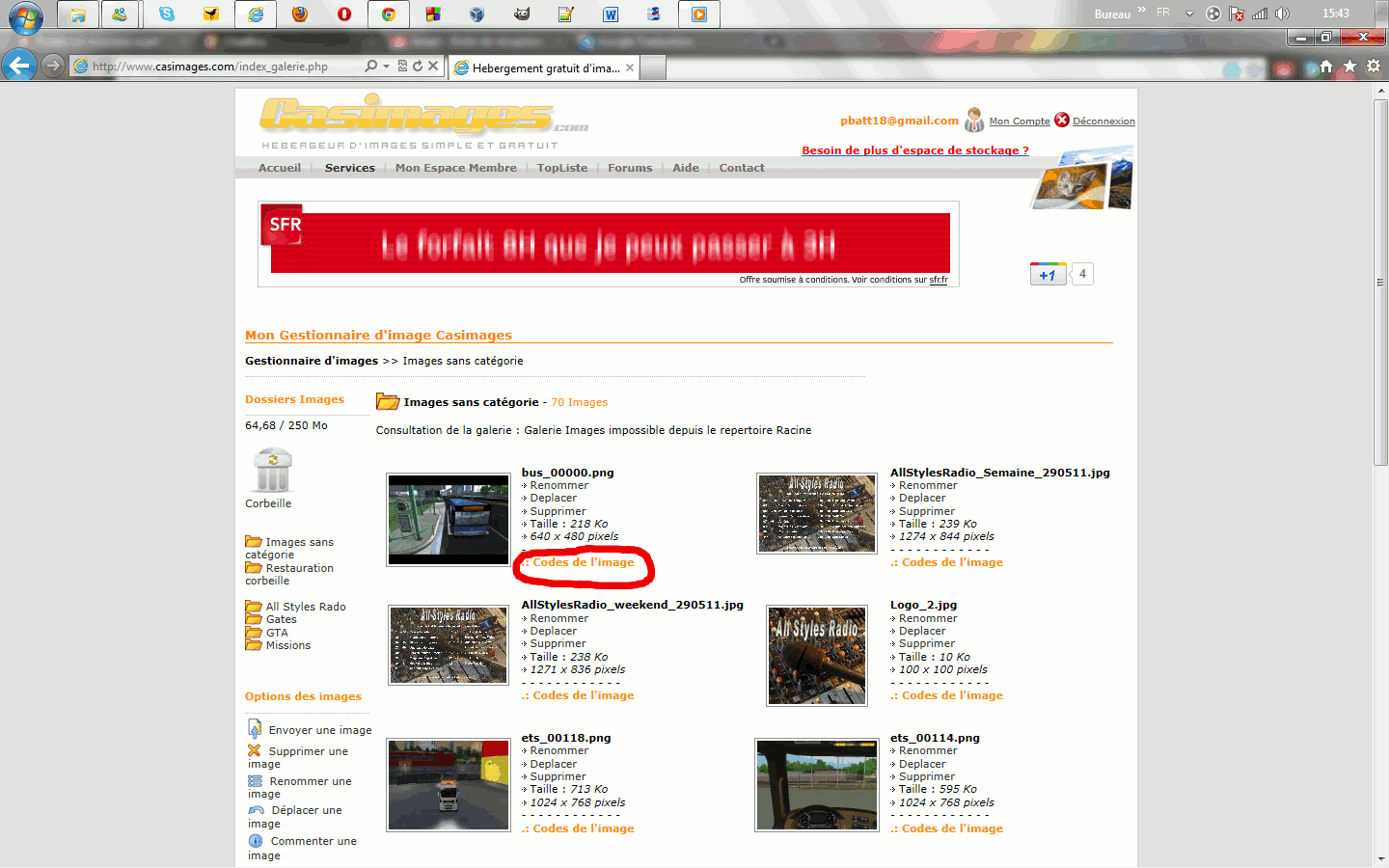
Task: Click the Corbeille trash can icon
Action: (x=273, y=471)
